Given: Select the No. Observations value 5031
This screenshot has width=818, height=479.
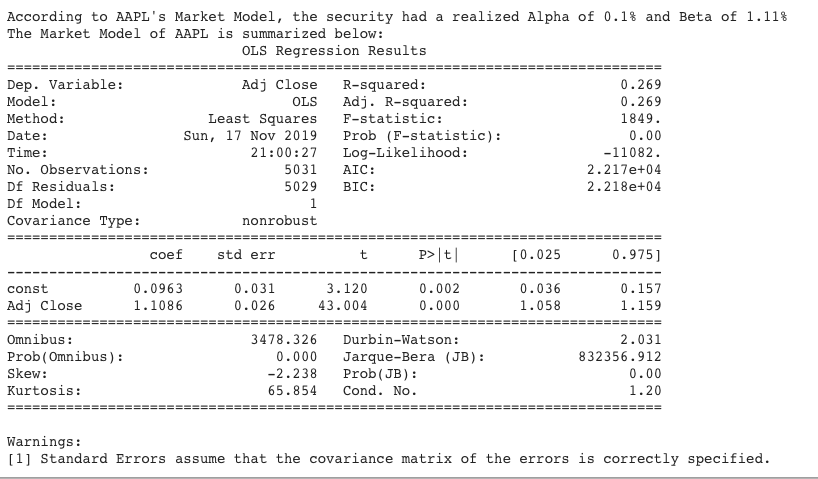Looking at the screenshot, I should pyautogui.click(x=300, y=169).
